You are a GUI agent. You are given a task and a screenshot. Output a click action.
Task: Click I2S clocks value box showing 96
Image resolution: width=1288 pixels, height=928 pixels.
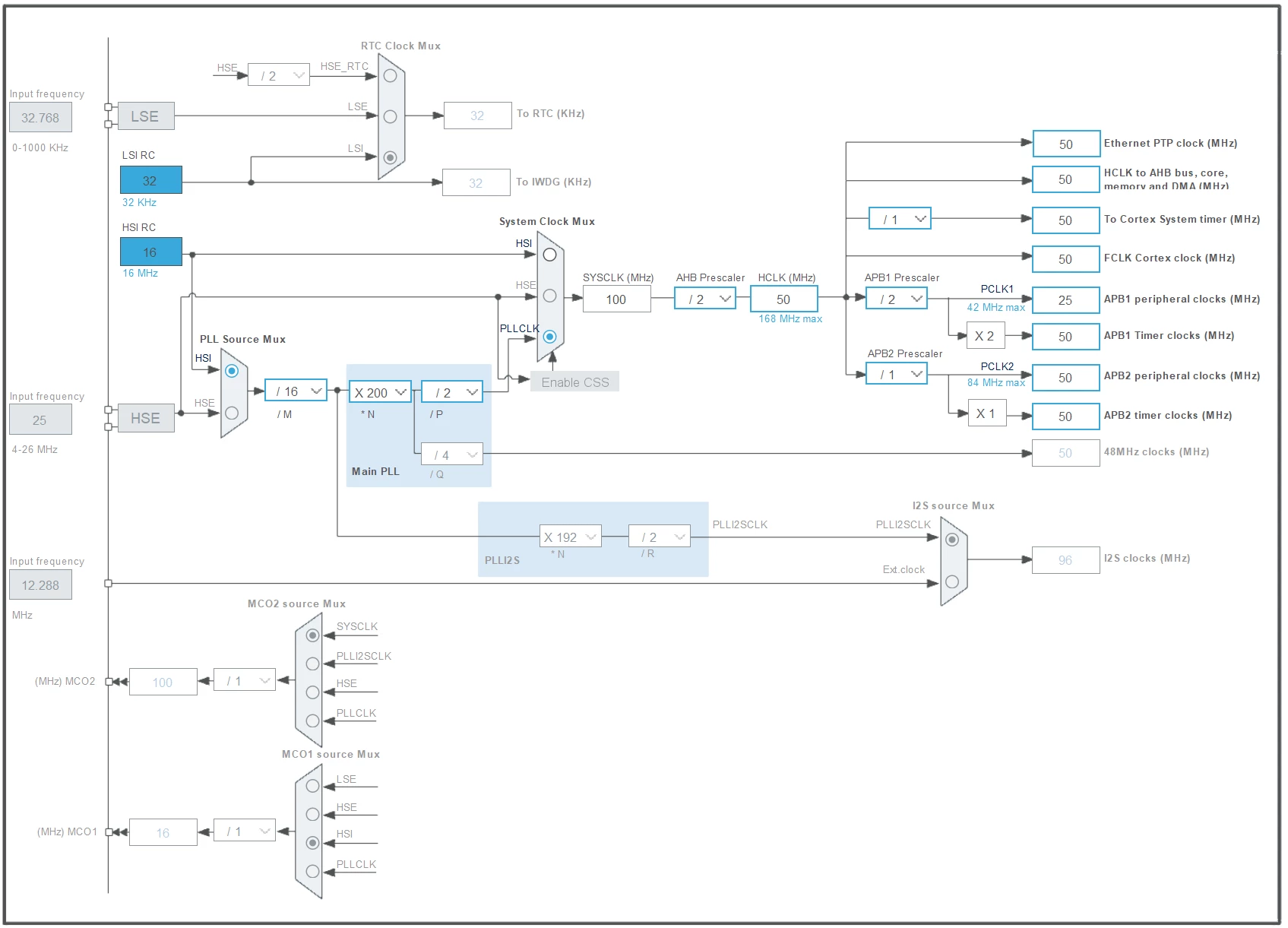click(x=1066, y=560)
